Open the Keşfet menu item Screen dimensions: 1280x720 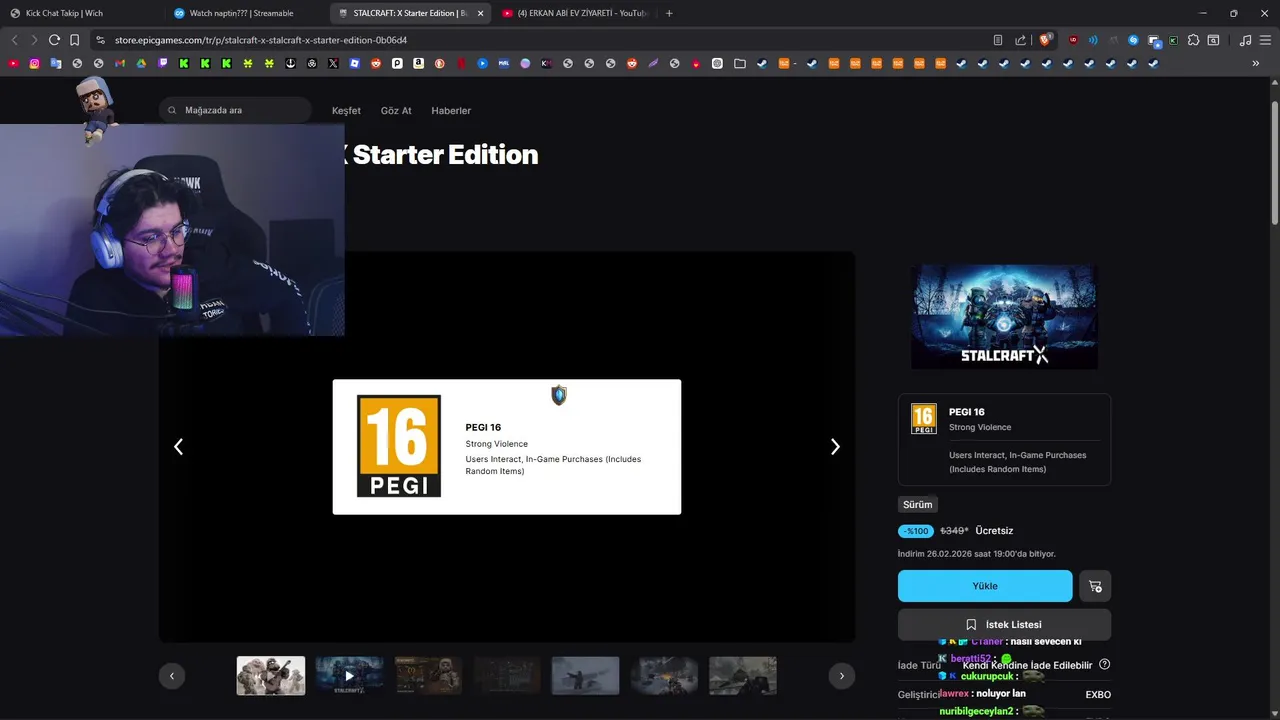pos(346,110)
